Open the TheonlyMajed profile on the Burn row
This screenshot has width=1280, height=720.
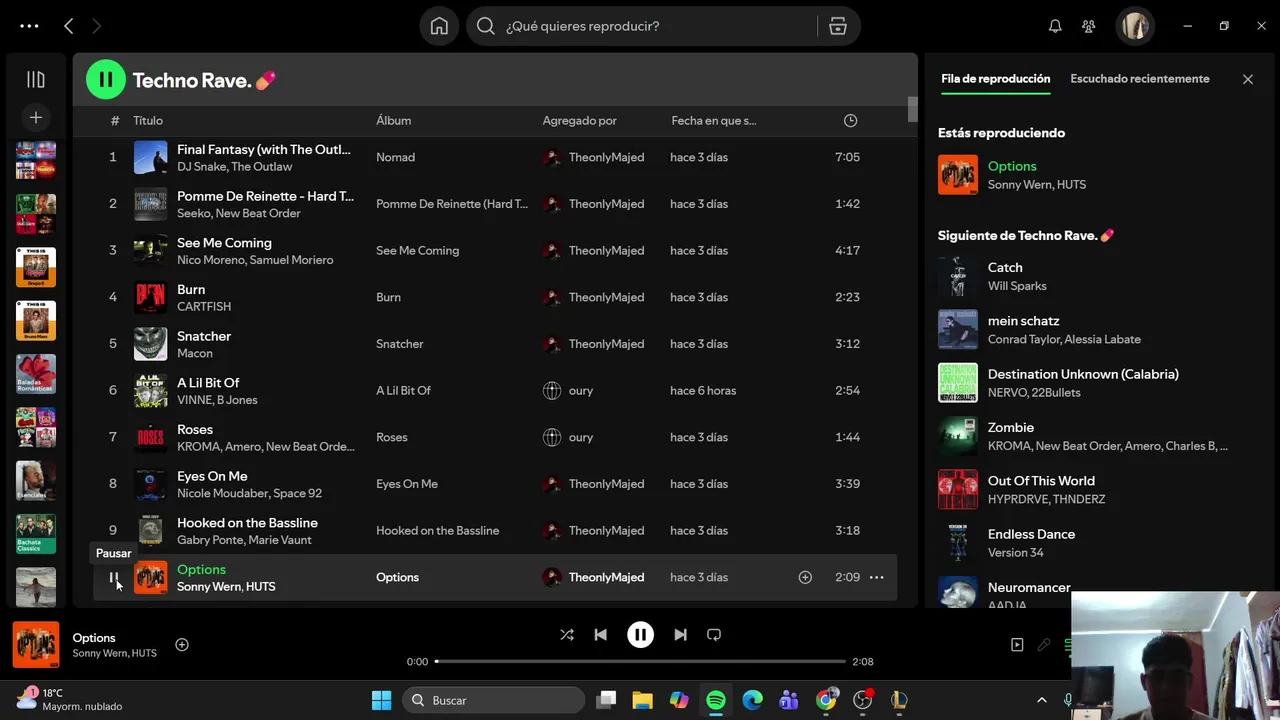606,297
